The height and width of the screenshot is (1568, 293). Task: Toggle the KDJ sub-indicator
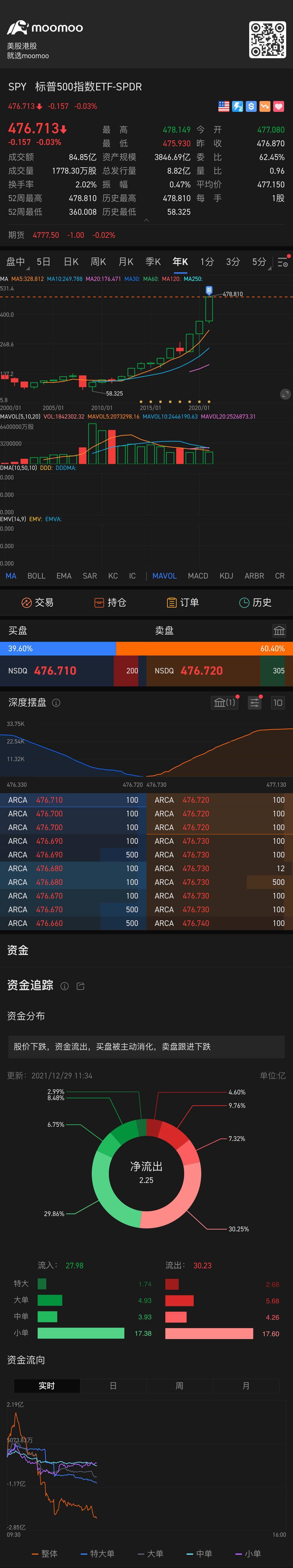click(226, 576)
